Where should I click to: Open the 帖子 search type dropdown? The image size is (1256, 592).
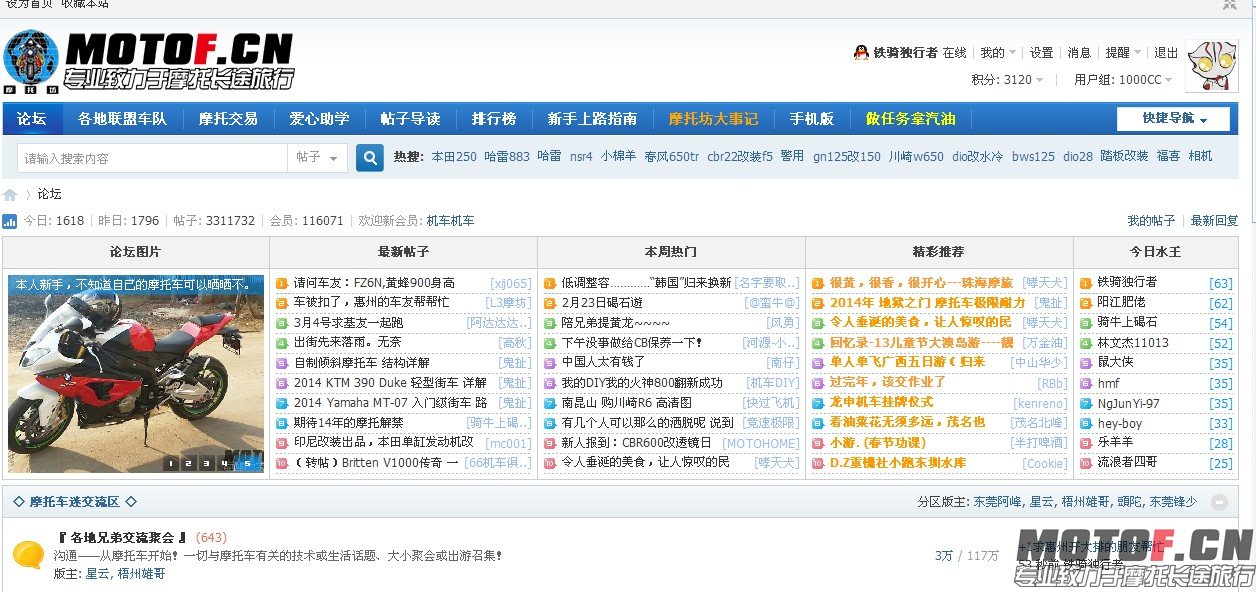pyautogui.click(x=317, y=158)
